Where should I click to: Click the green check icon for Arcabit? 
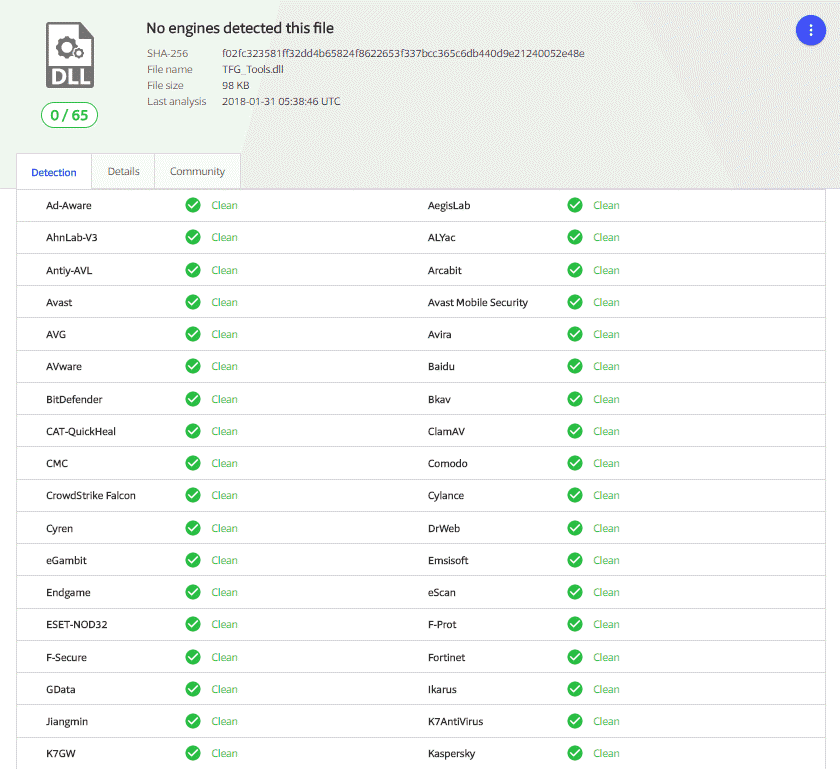pos(575,271)
